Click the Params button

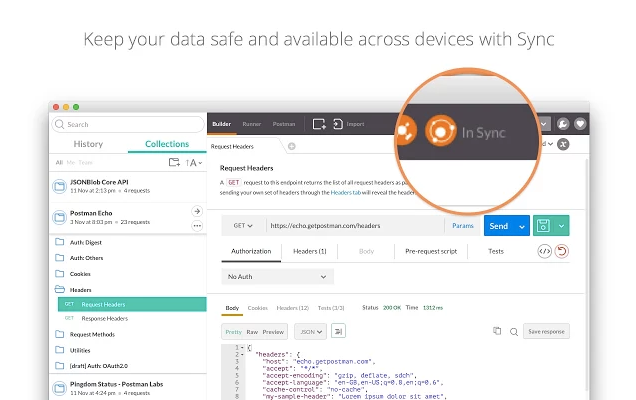point(463,226)
